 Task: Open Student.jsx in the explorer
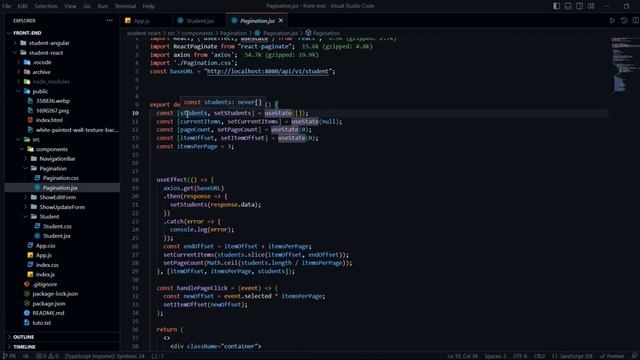point(57,236)
